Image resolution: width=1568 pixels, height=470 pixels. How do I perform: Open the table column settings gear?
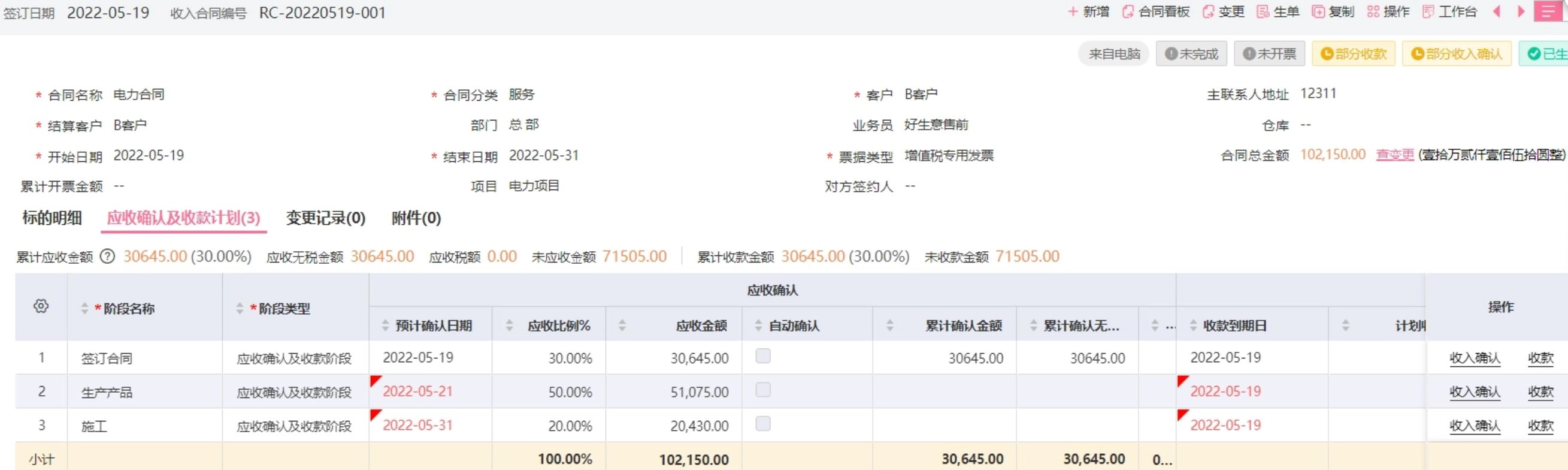pyautogui.click(x=41, y=306)
